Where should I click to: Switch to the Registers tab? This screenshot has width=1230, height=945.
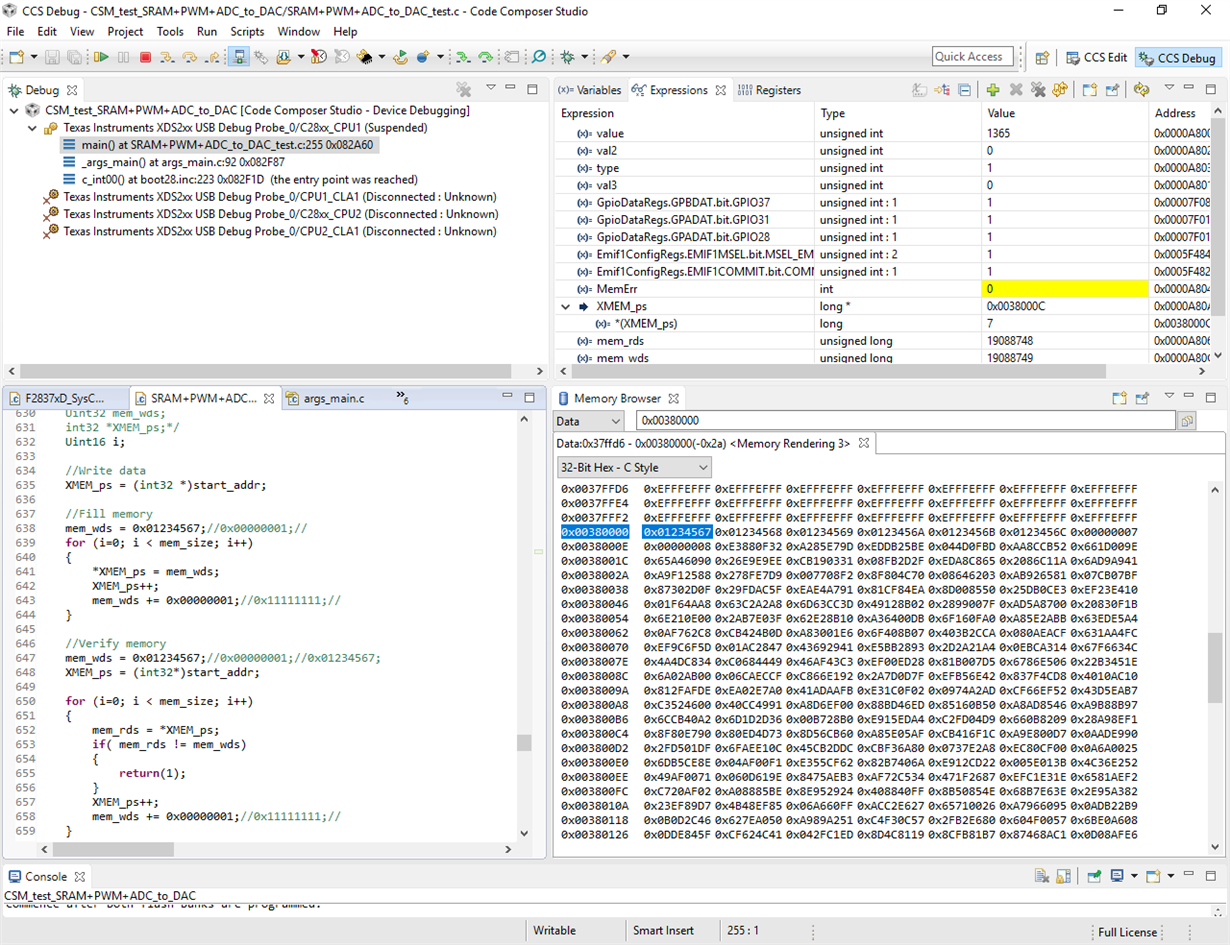(769, 90)
